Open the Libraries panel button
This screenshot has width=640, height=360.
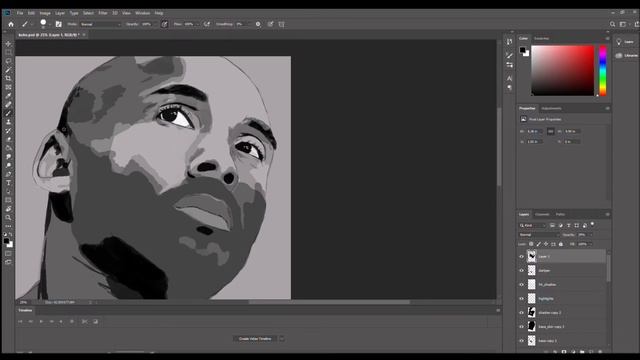coord(626,55)
